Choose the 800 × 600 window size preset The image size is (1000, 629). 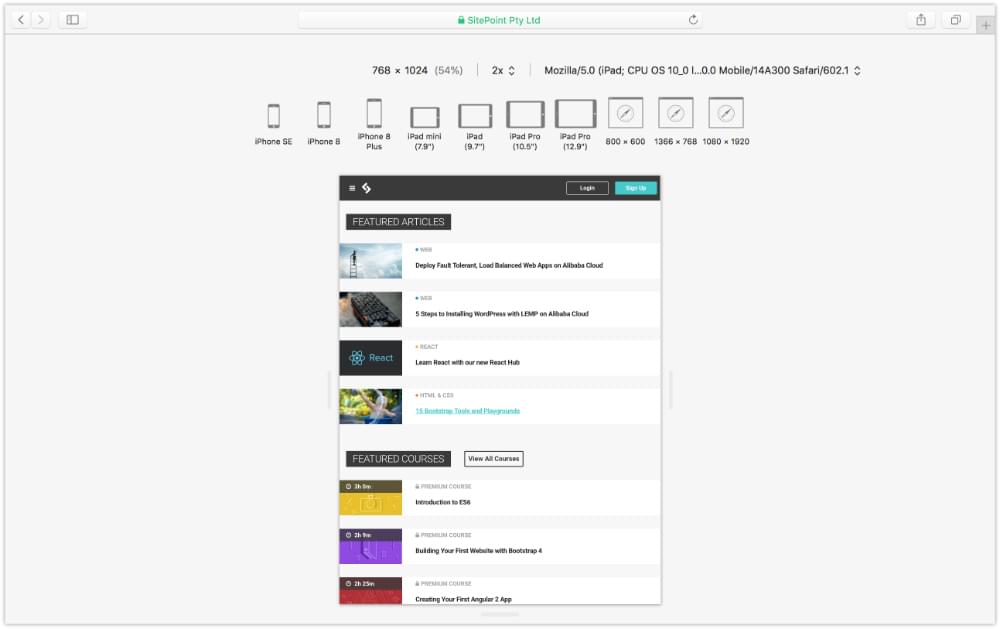pos(625,122)
